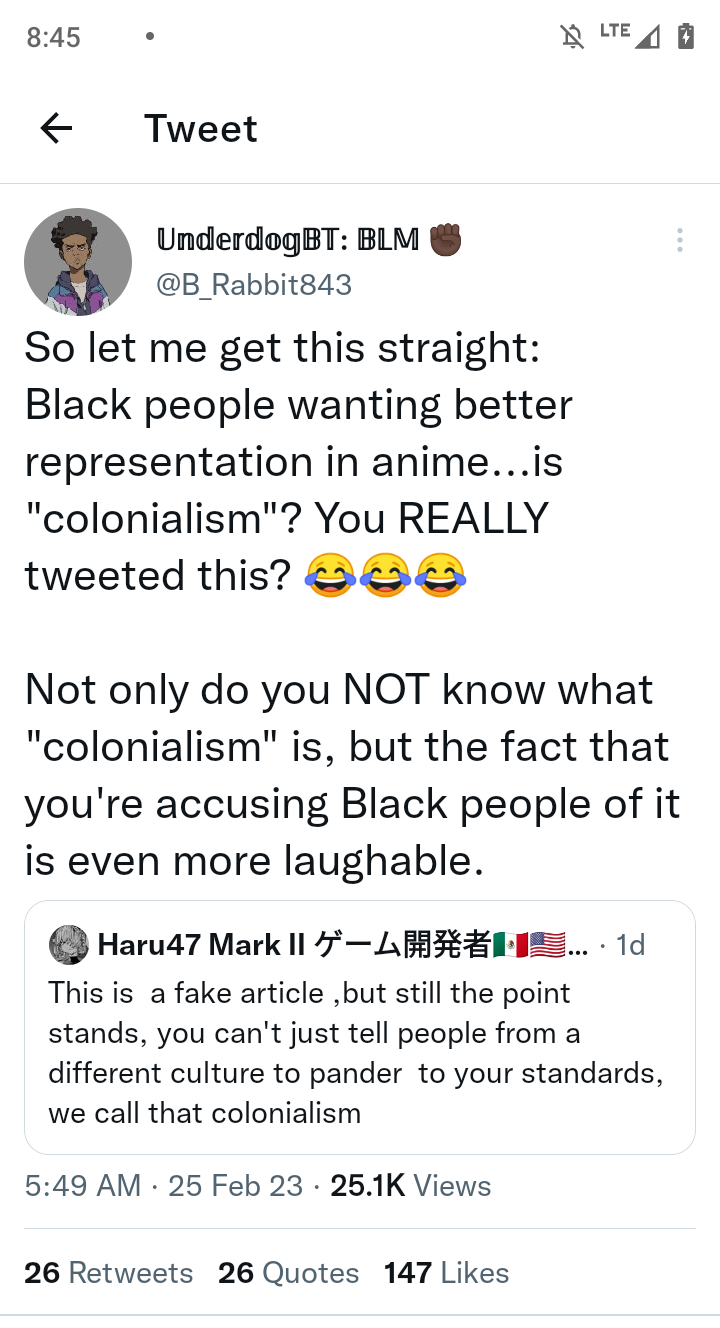Open UnderdogBT's profile avatar

point(78,262)
